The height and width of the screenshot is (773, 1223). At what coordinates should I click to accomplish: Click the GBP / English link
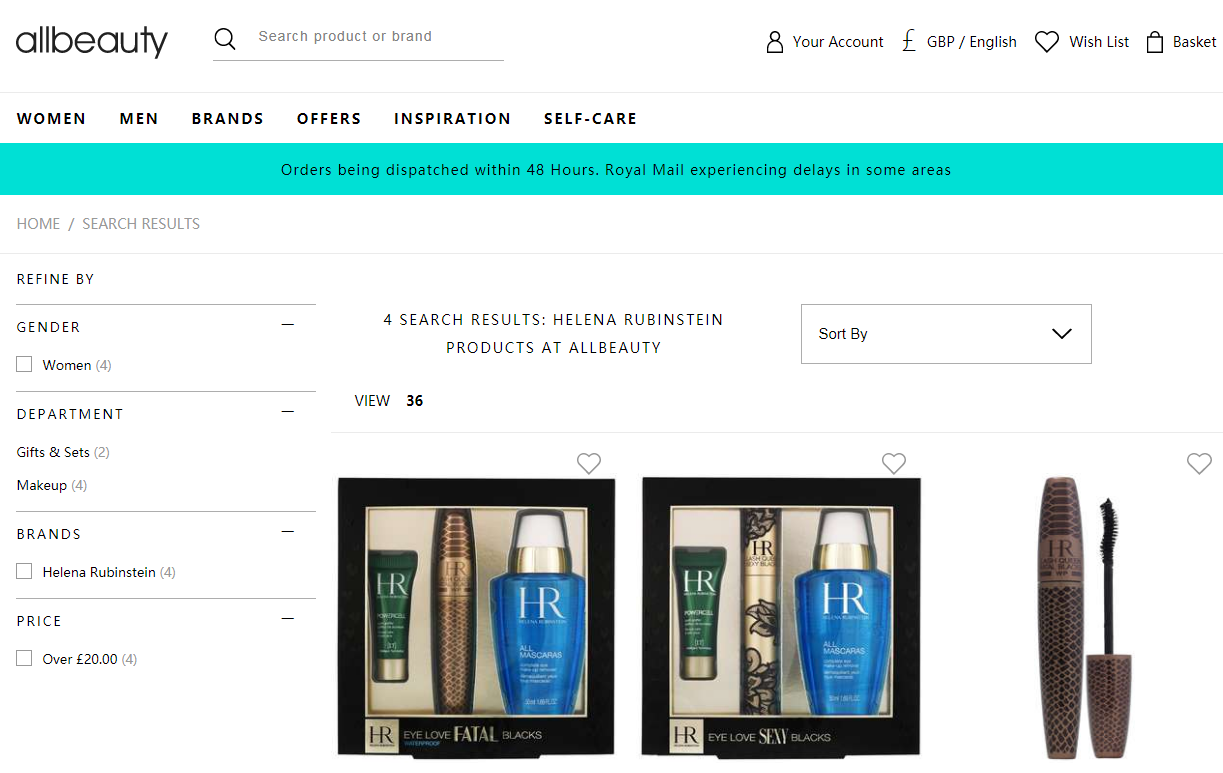(x=972, y=42)
